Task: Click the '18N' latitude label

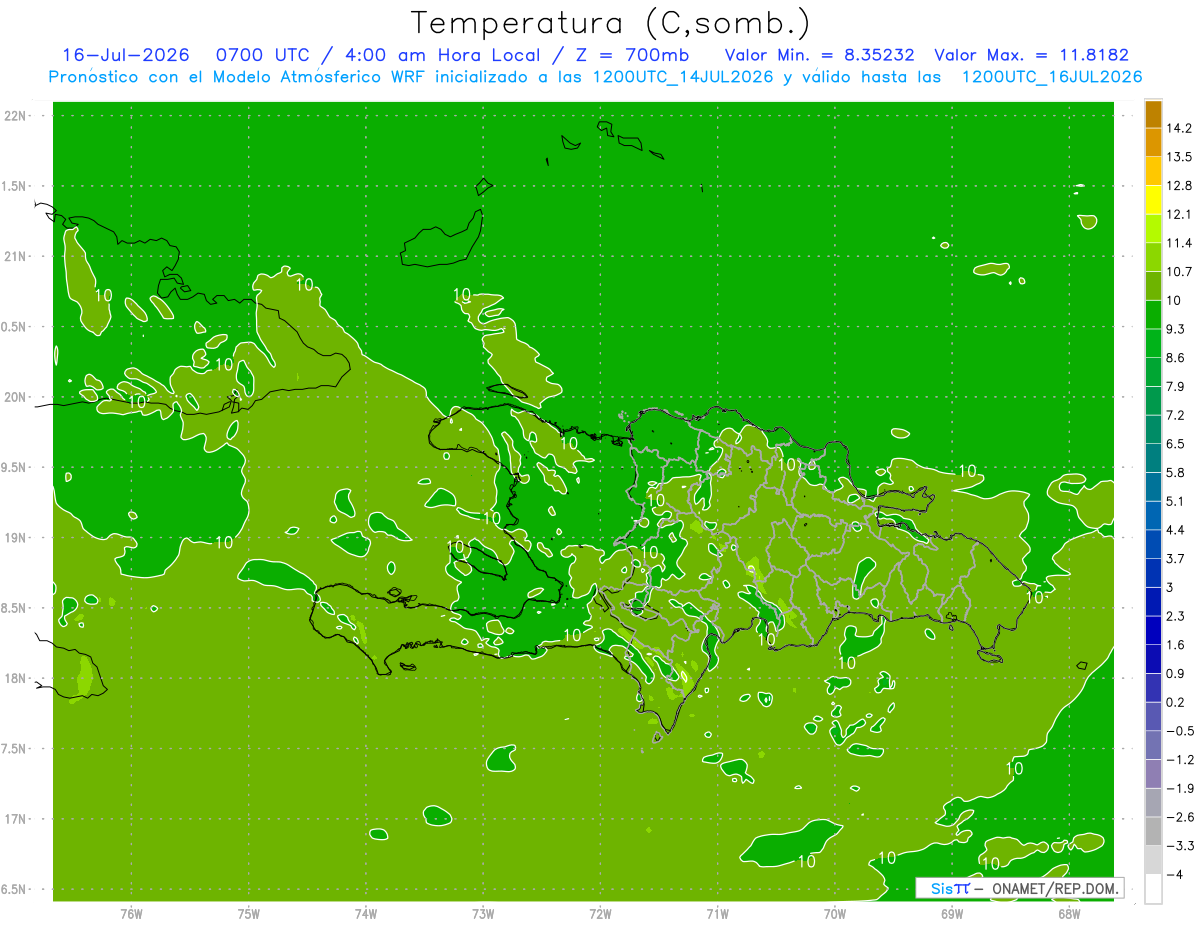Action: [x=16, y=678]
